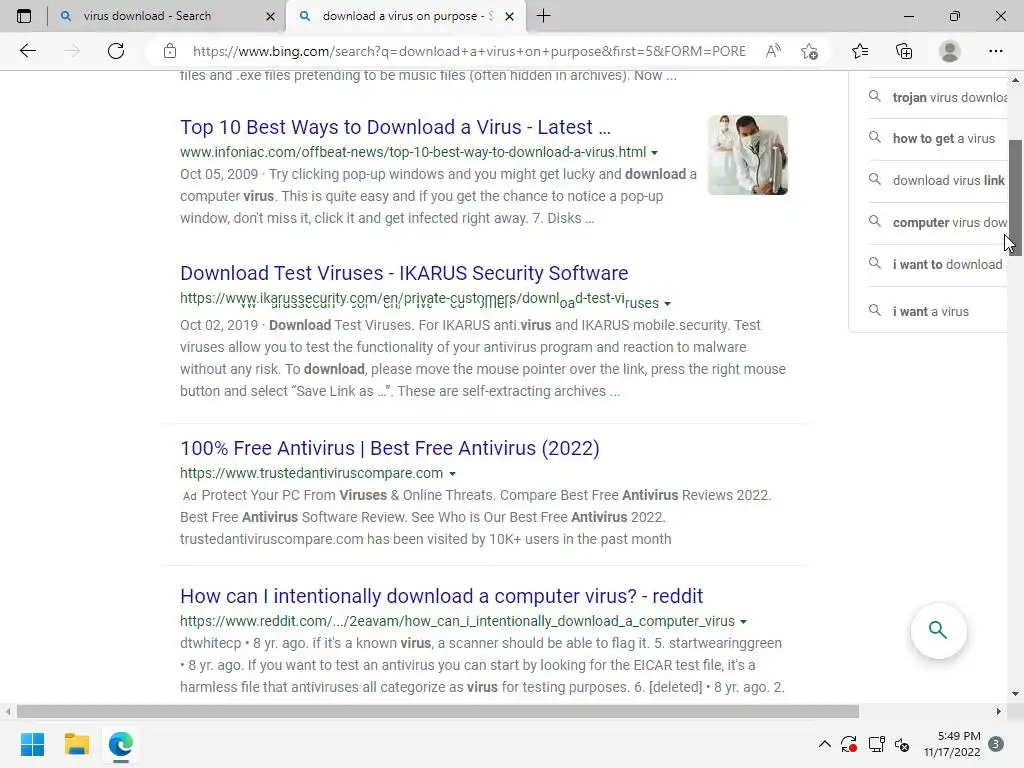Image resolution: width=1024 pixels, height=768 pixels.
Task: Click the sync tray icon with red dot
Action: [849, 744]
